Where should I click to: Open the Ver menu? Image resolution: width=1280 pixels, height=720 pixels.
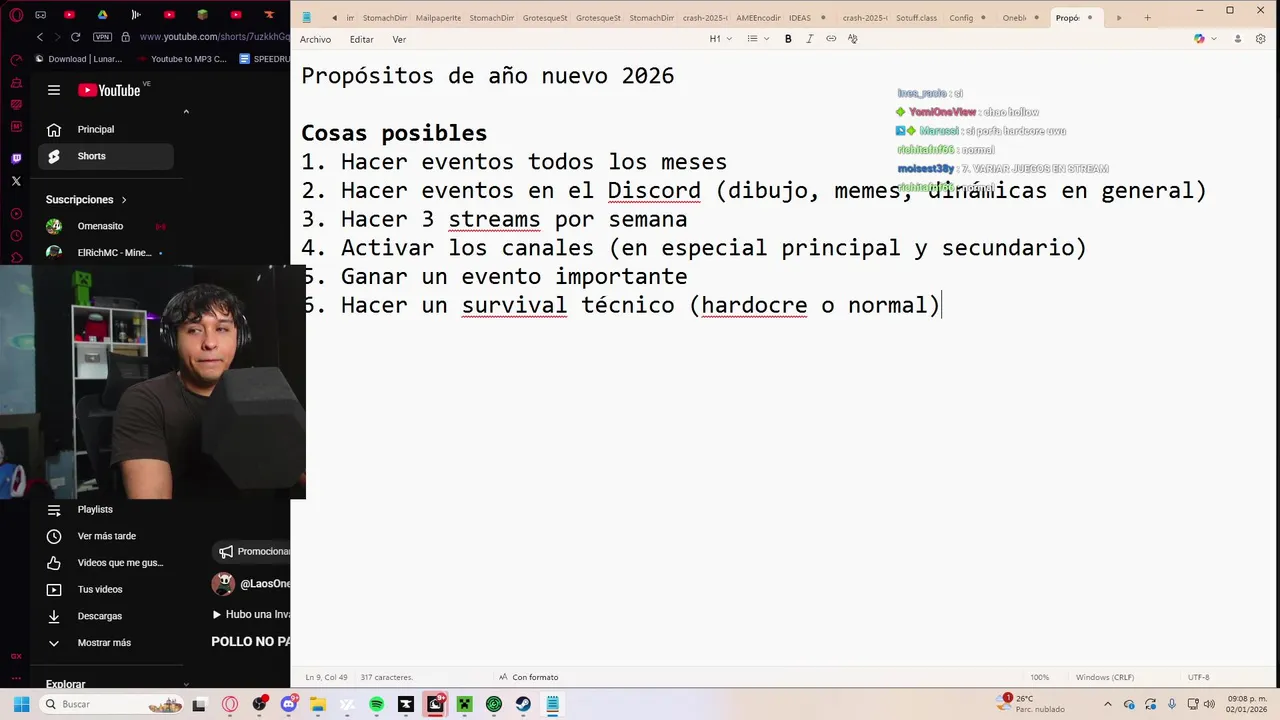[399, 39]
